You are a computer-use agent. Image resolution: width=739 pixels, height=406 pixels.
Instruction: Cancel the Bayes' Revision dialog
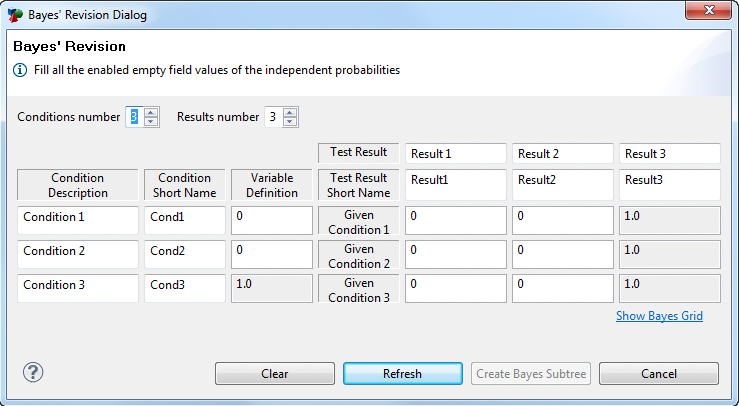coord(659,373)
